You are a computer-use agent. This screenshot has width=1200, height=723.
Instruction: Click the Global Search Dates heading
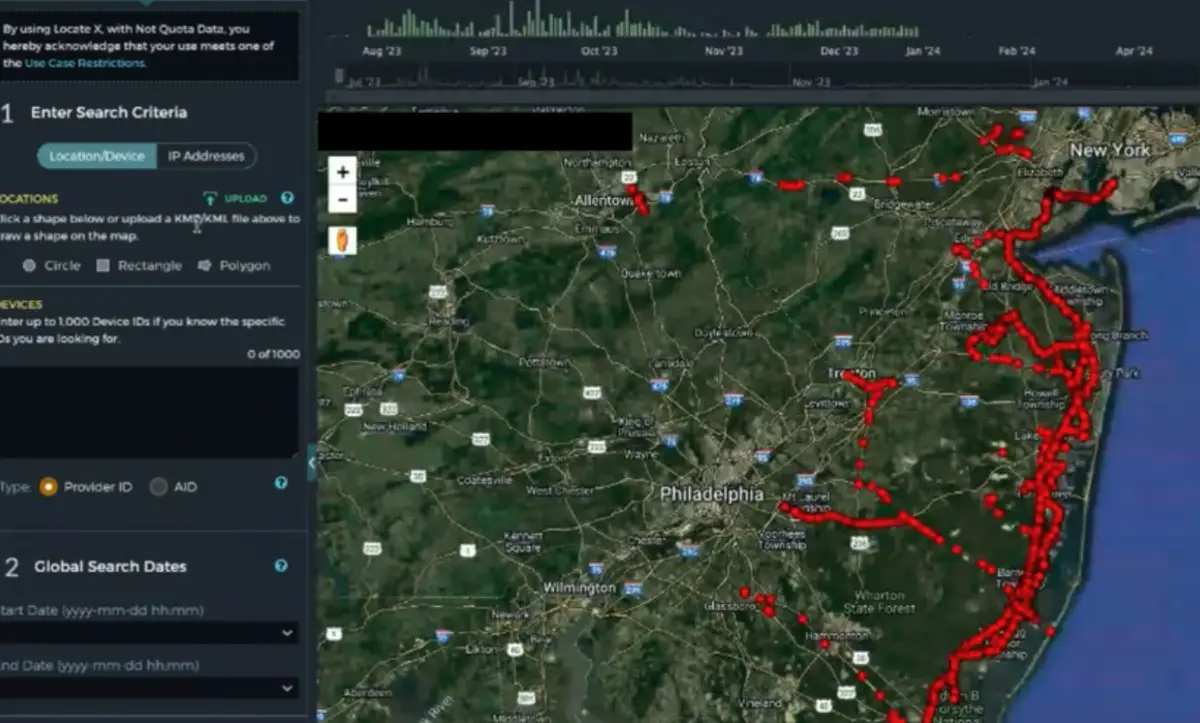pyautogui.click(x=110, y=566)
